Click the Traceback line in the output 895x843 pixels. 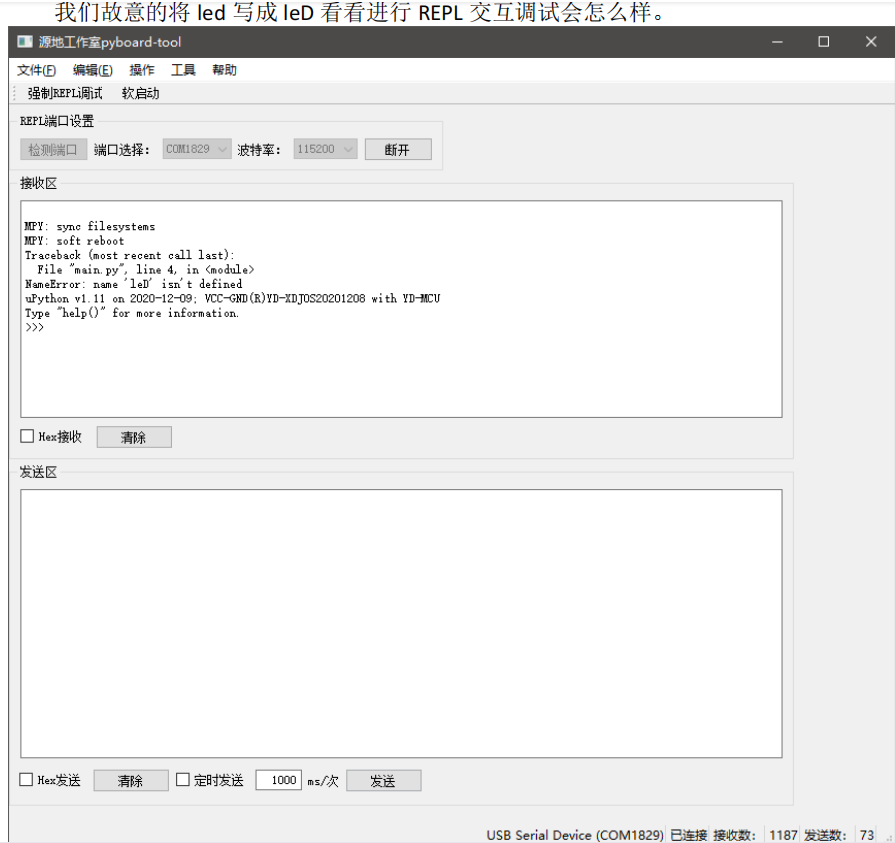[130, 255]
